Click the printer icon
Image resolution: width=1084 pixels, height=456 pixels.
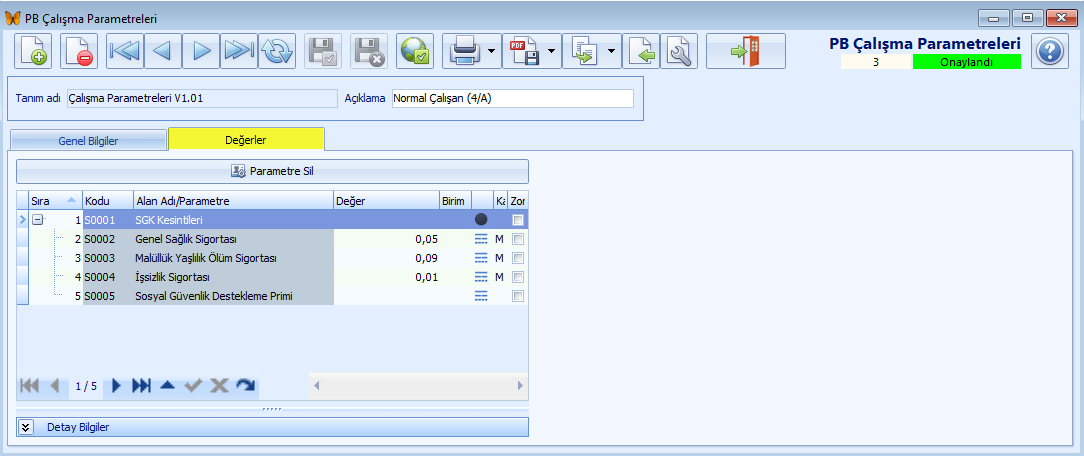click(465, 51)
